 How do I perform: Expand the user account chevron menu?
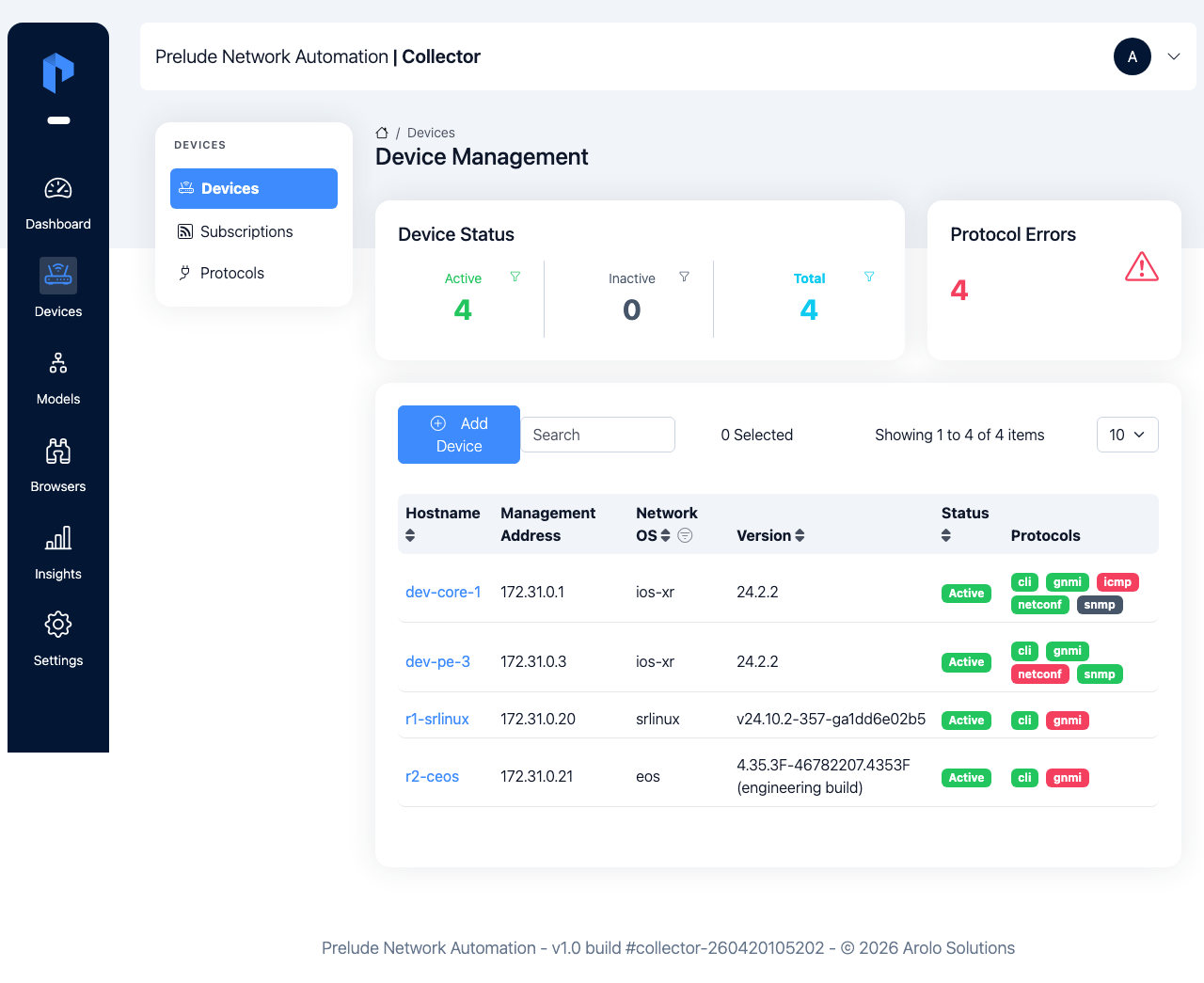(x=1174, y=56)
